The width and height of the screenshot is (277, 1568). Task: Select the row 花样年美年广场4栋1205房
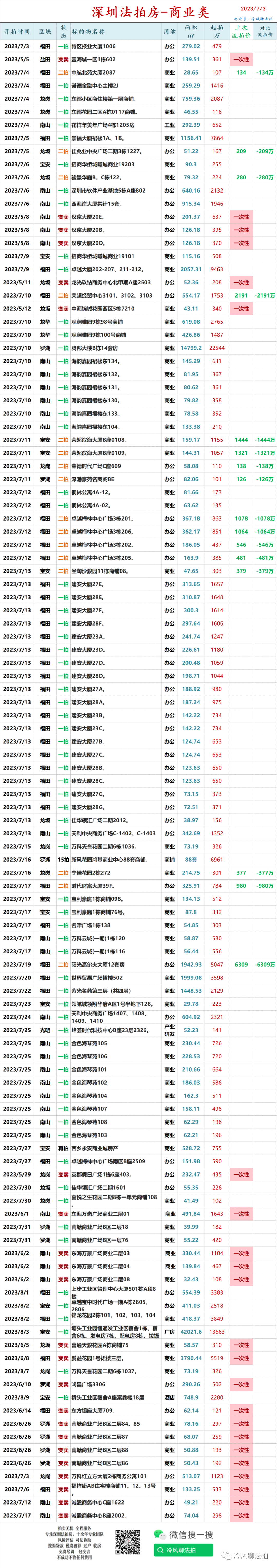[138, 125]
